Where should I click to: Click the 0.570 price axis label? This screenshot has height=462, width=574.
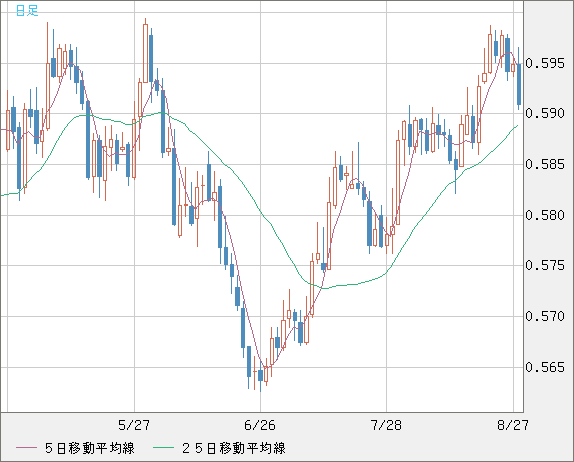click(545, 316)
